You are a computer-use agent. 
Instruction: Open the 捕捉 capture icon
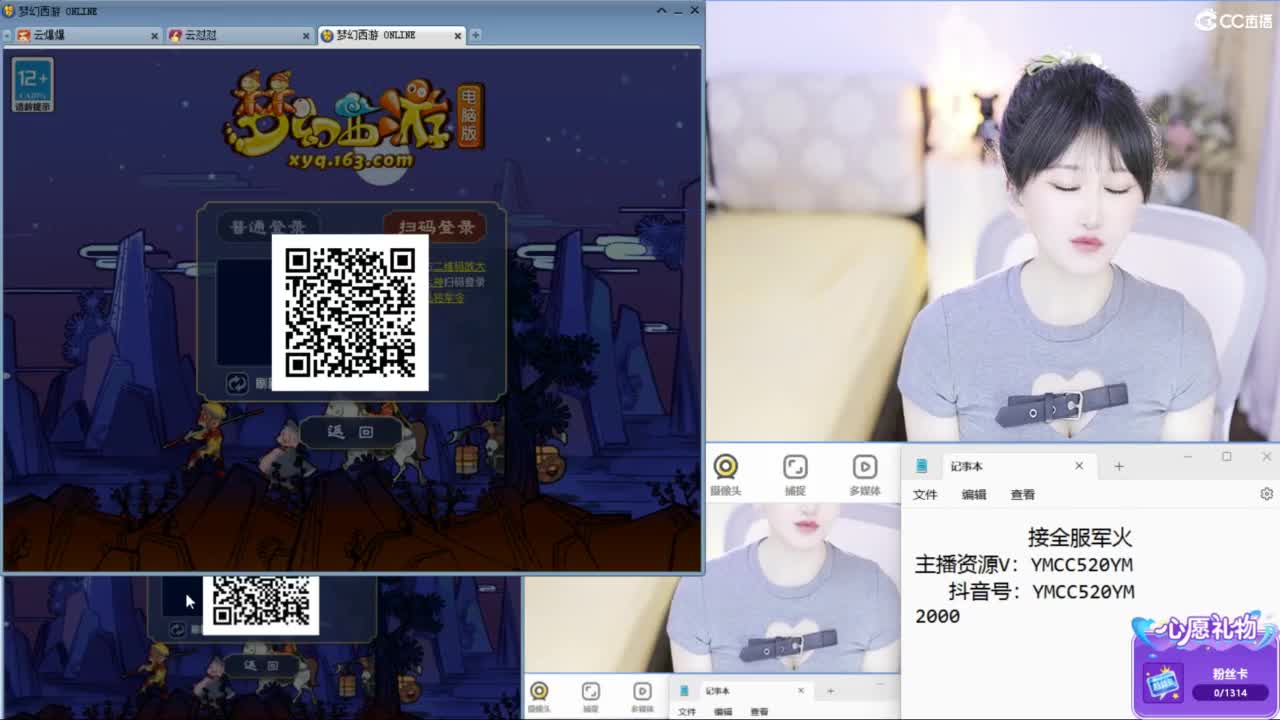[x=795, y=475]
